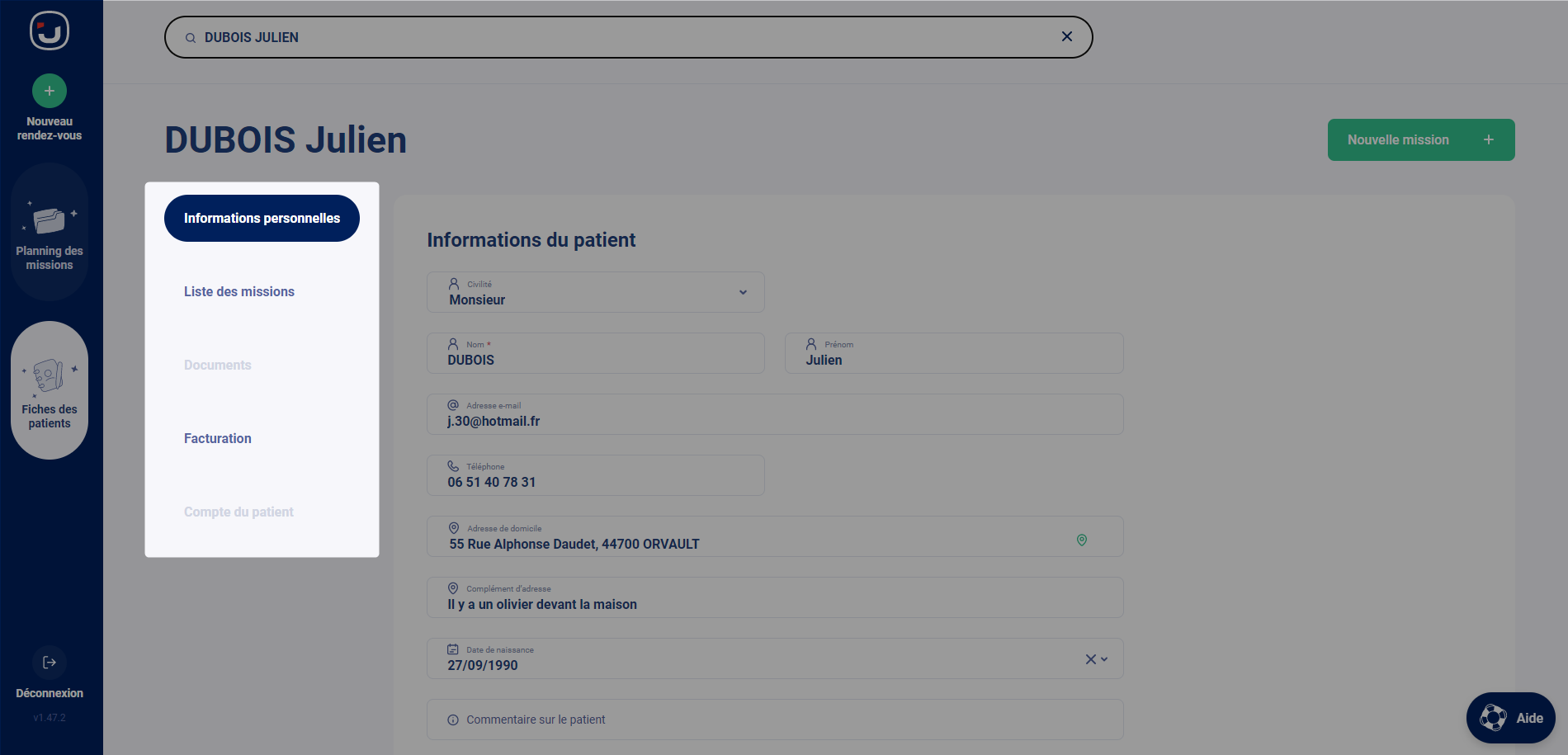Open Liste des missions section

pos(239,292)
